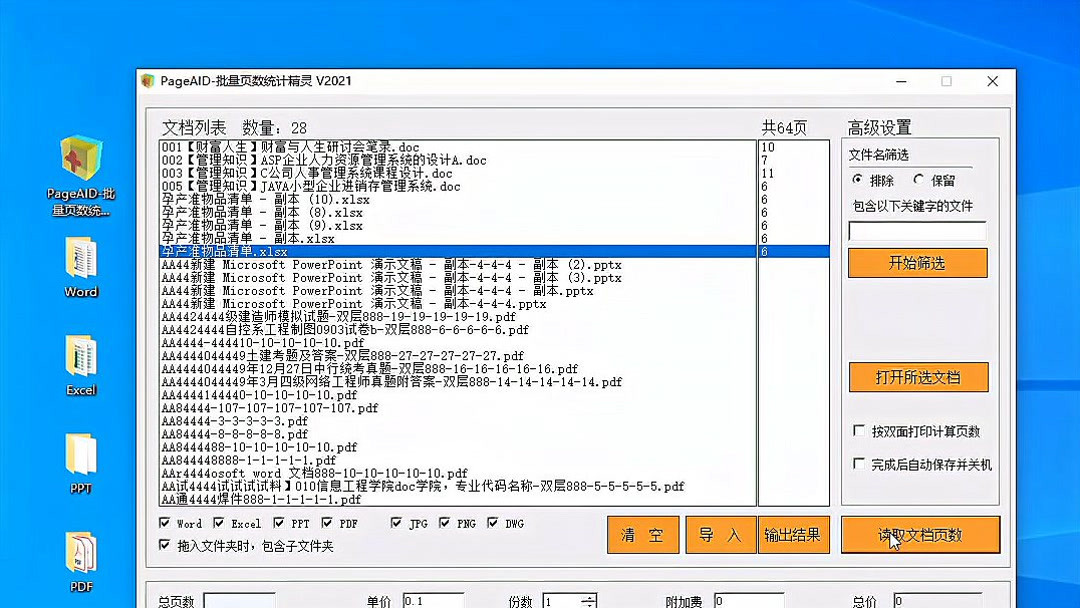Enable 按双面打印计算页数 option

point(858,430)
